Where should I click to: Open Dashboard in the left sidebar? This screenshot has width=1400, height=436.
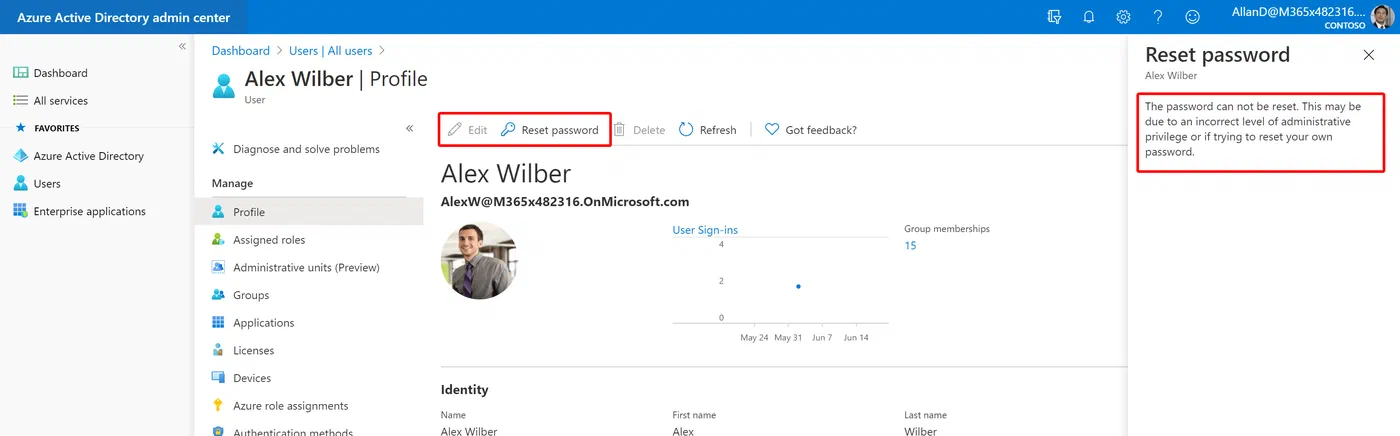[x=60, y=73]
